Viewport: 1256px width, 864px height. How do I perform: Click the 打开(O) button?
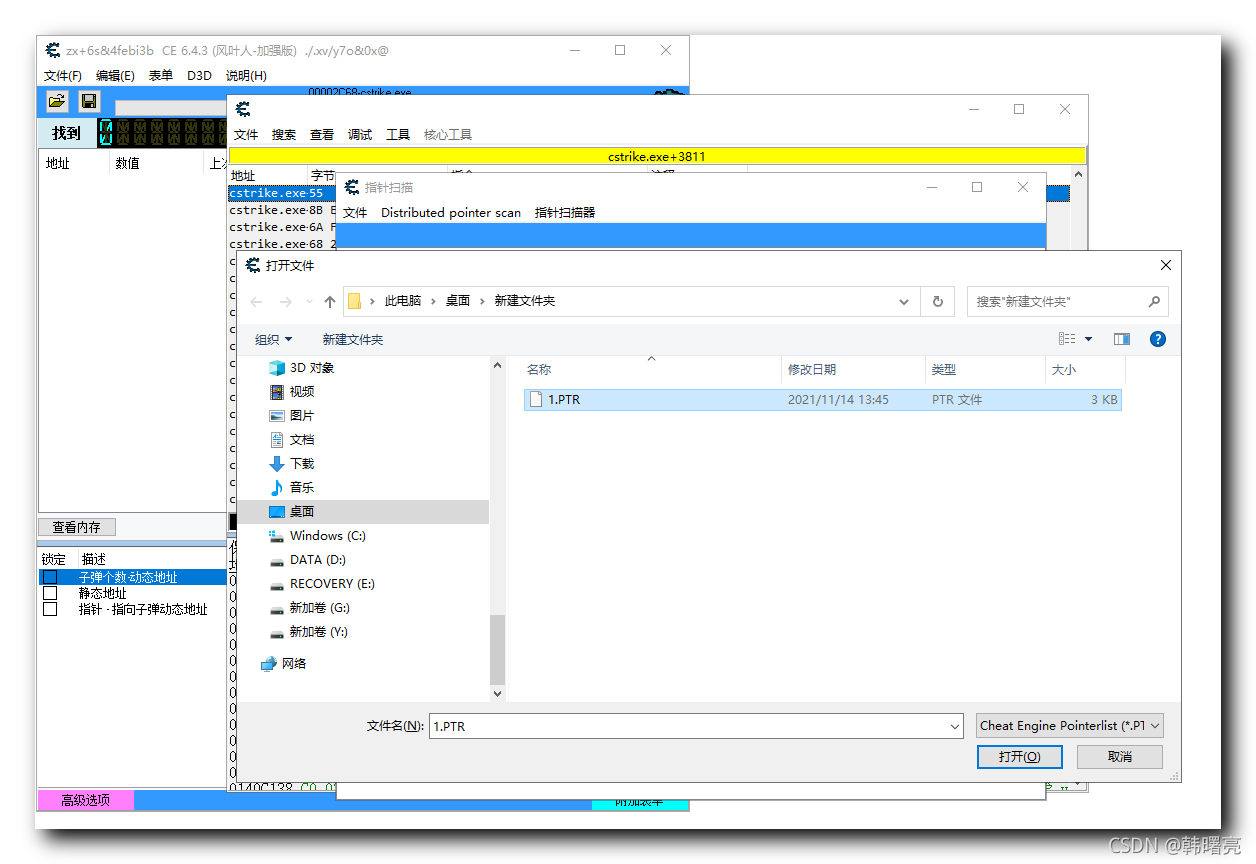[1019, 757]
